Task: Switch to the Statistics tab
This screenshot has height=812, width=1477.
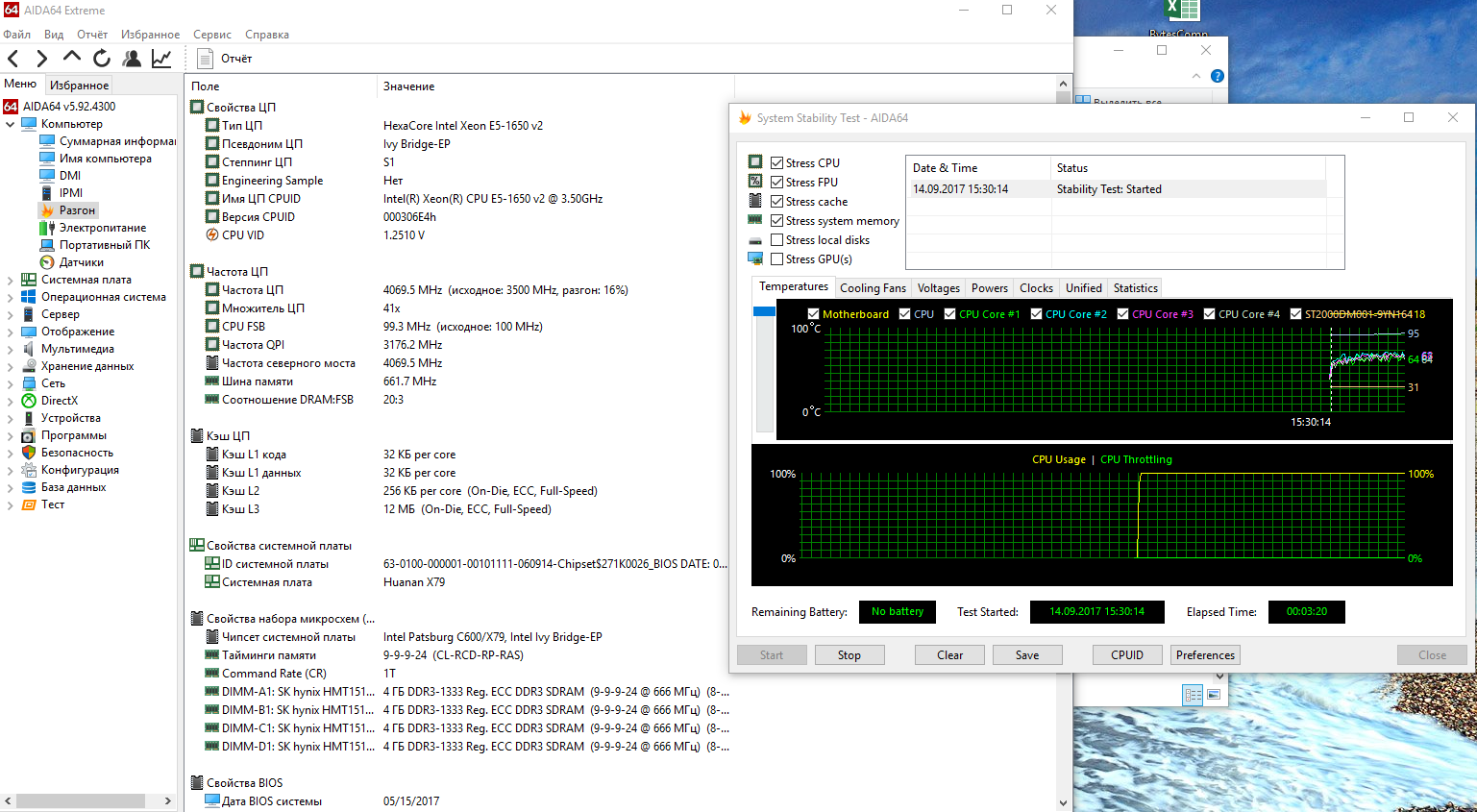Action: 1136,288
